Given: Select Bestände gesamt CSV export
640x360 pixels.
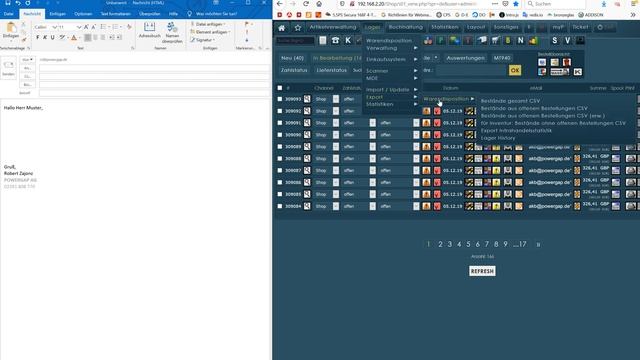Looking at the screenshot, I should [510, 101].
